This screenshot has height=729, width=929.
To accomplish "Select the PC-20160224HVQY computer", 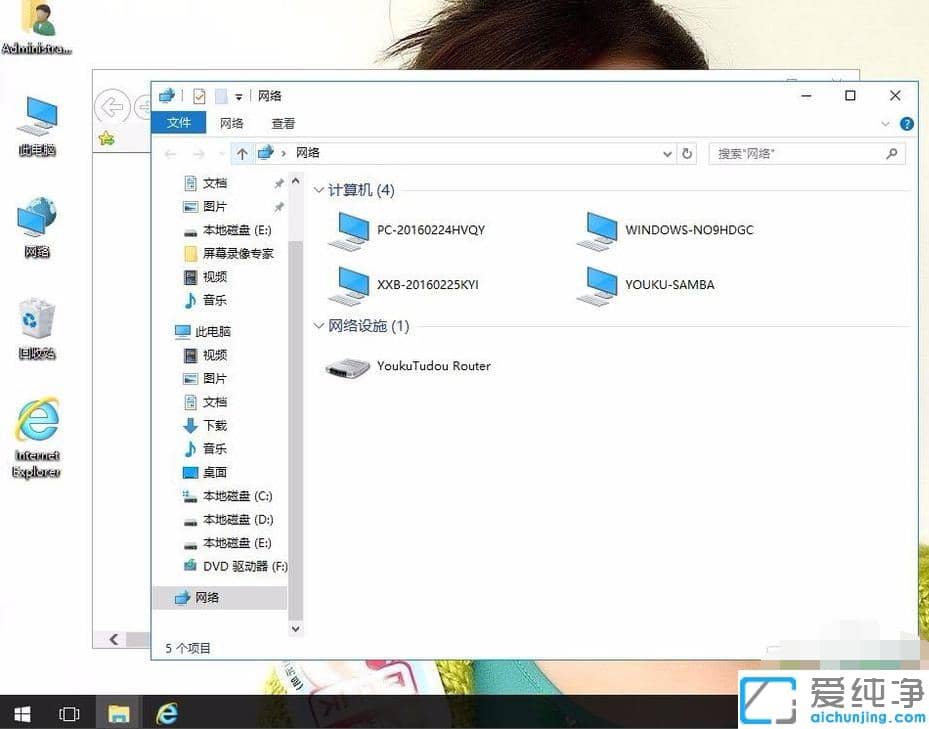I will (x=429, y=229).
